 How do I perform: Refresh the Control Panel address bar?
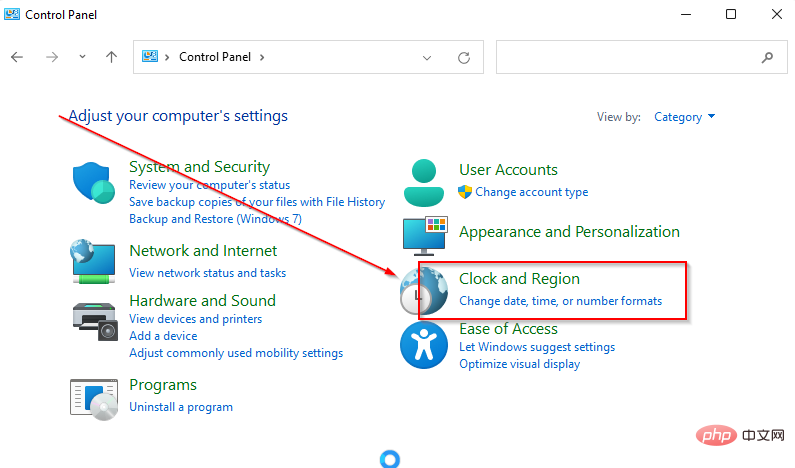coord(463,58)
